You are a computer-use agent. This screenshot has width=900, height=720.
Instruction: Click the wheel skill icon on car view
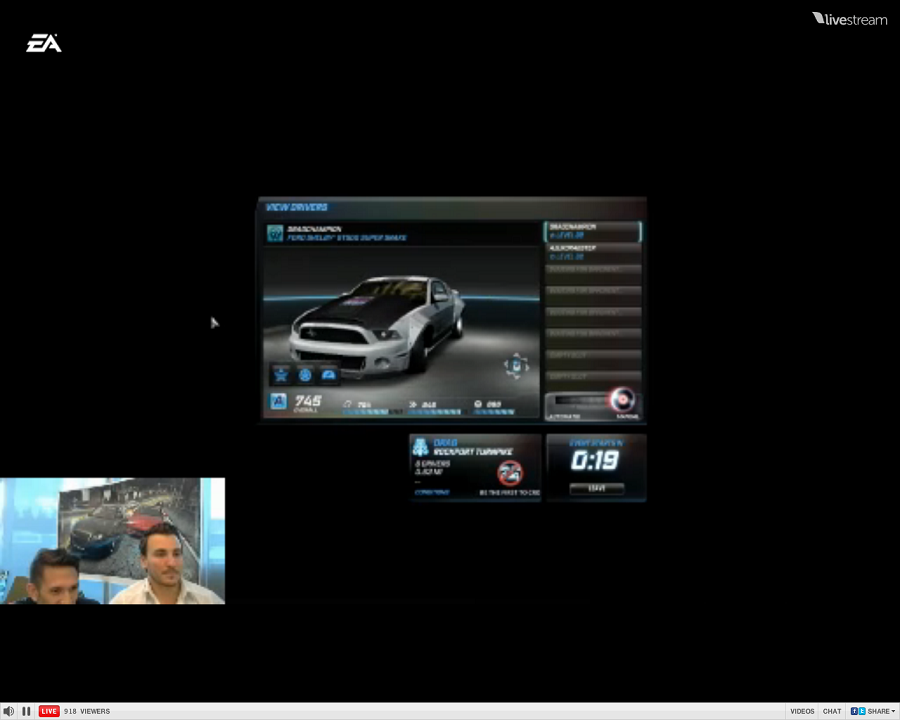pyautogui.click(x=305, y=375)
